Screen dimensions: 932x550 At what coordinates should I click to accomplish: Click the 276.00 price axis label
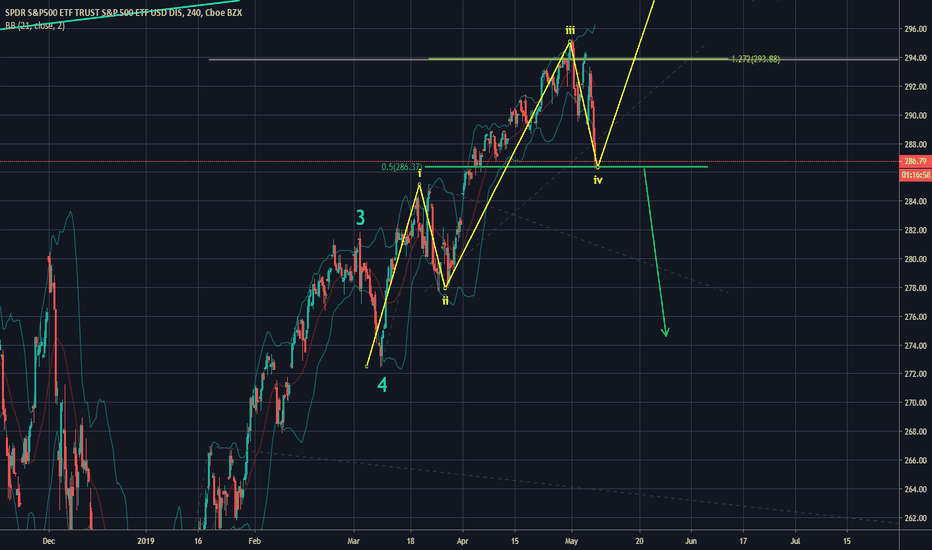pos(915,317)
